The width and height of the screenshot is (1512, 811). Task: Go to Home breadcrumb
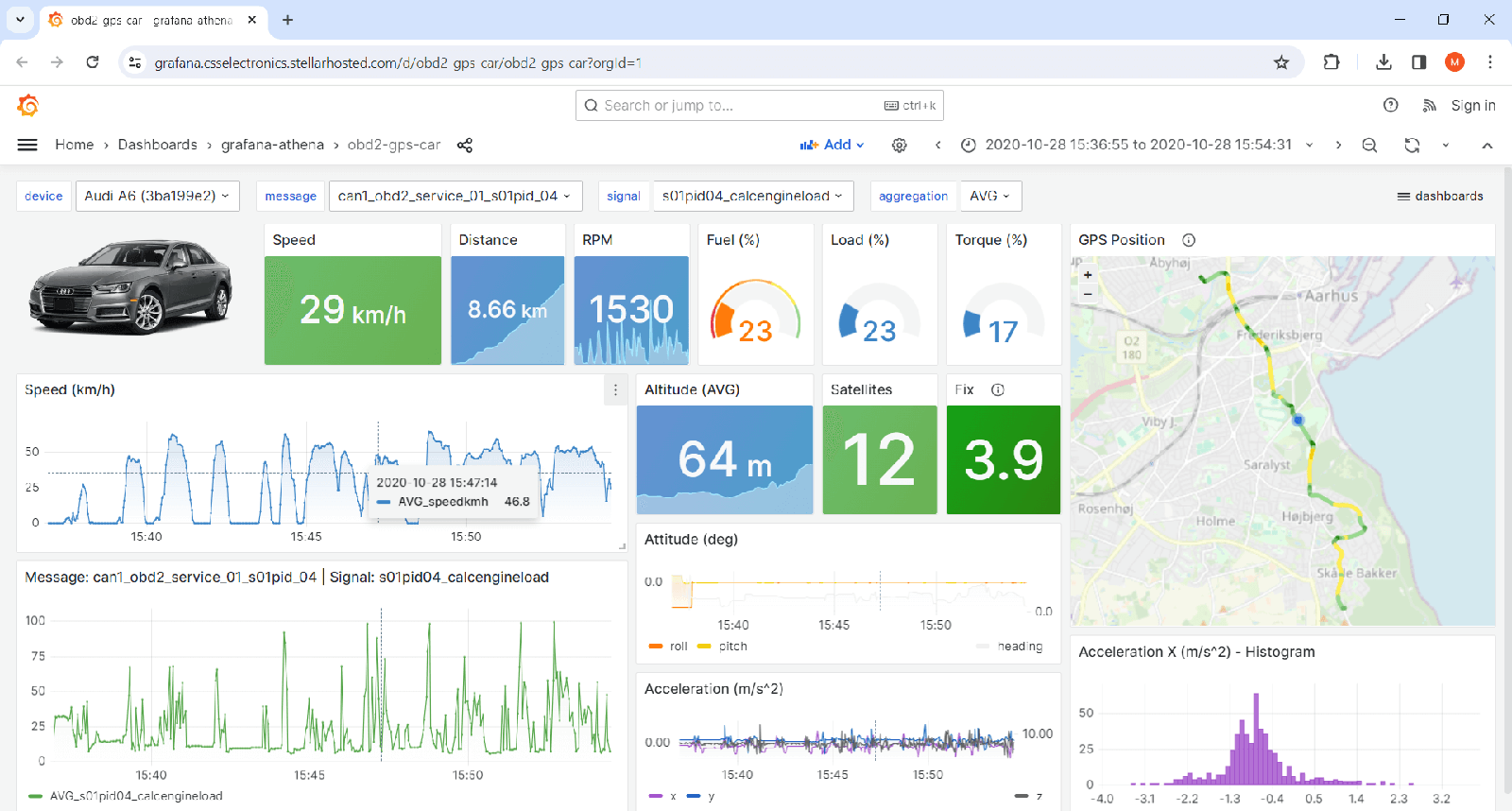(74, 145)
